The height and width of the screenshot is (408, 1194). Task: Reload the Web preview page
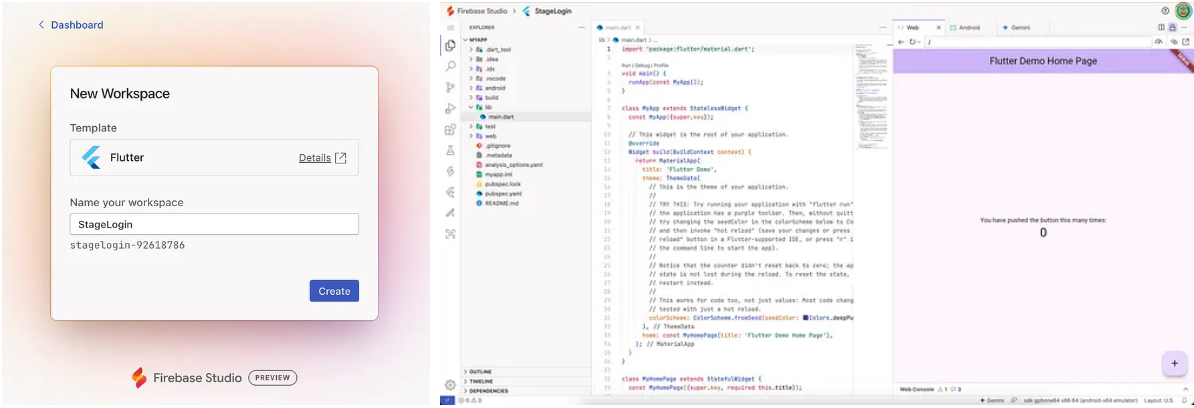pyautogui.click(x=912, y=42)
